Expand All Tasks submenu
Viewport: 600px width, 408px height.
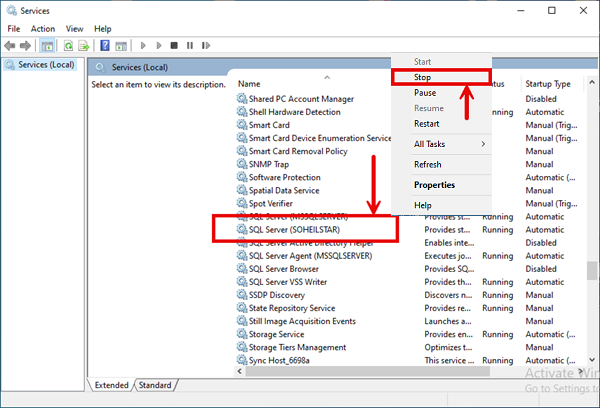coord(441,144)
